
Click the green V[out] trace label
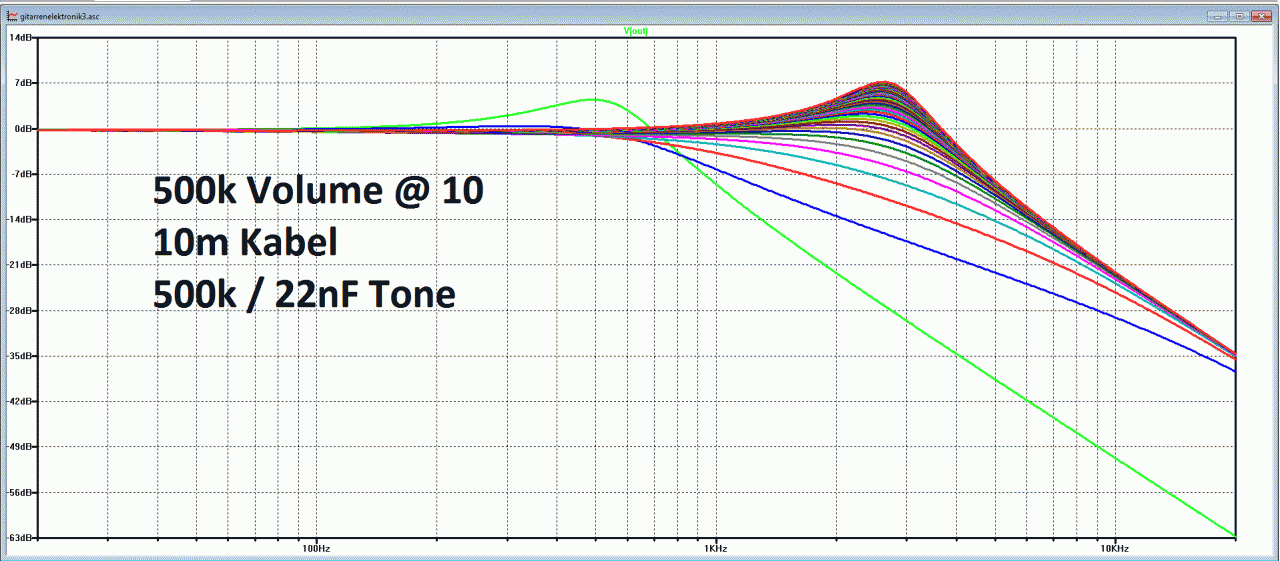click(x=636, y=31)
